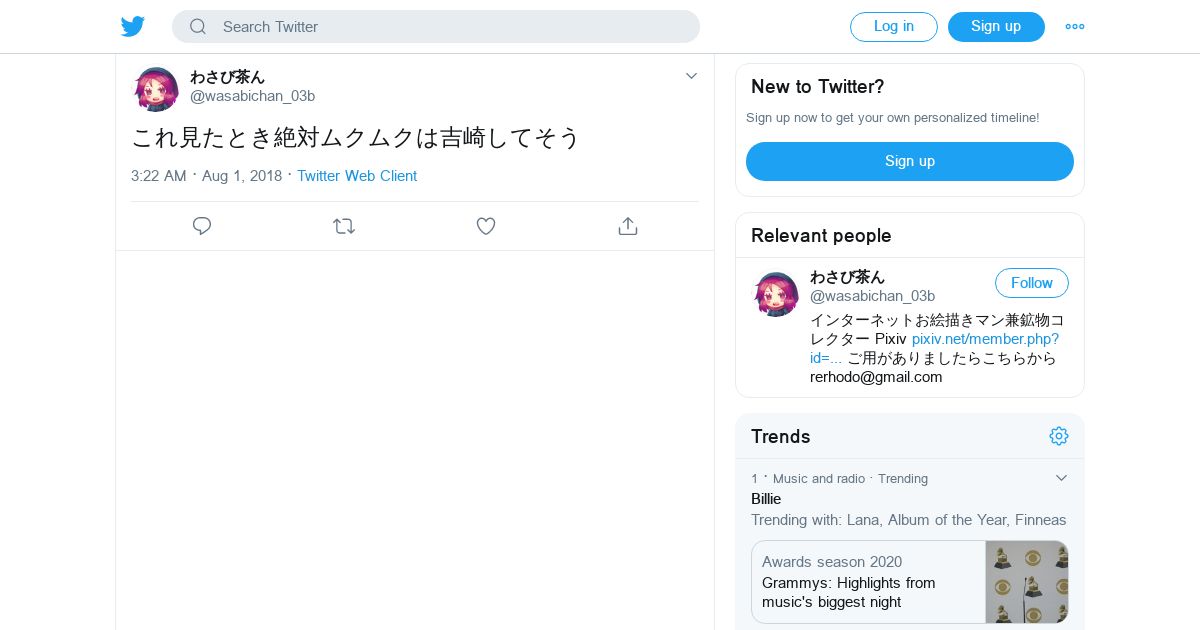Like the tweet with heart icon
The height and width of the screenshot is (630, 1200).
[486, 226]
